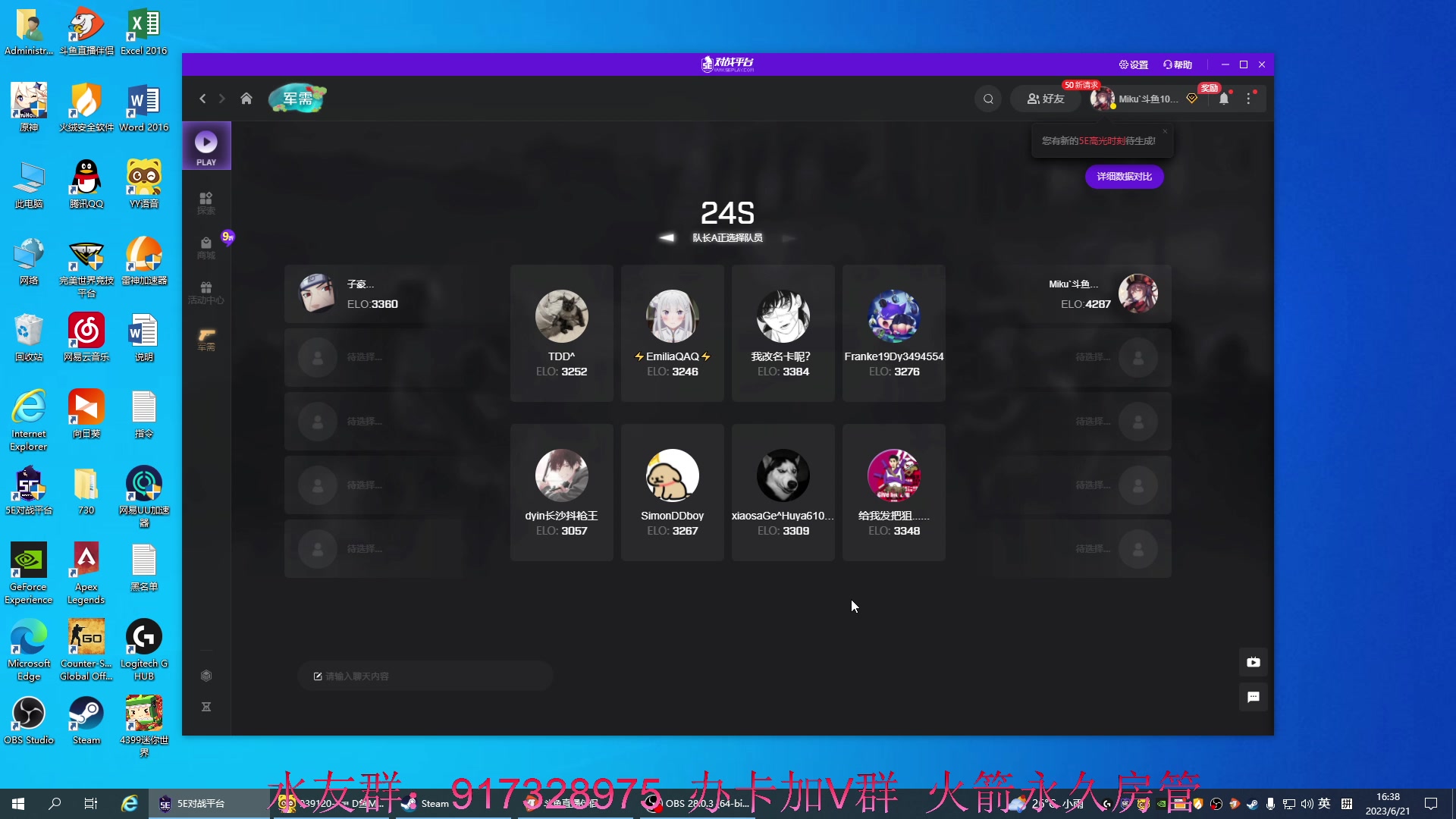Expand the forward navigation arrow
The width and height of the screenshot is (1456, 819).
tap(222, 98)
